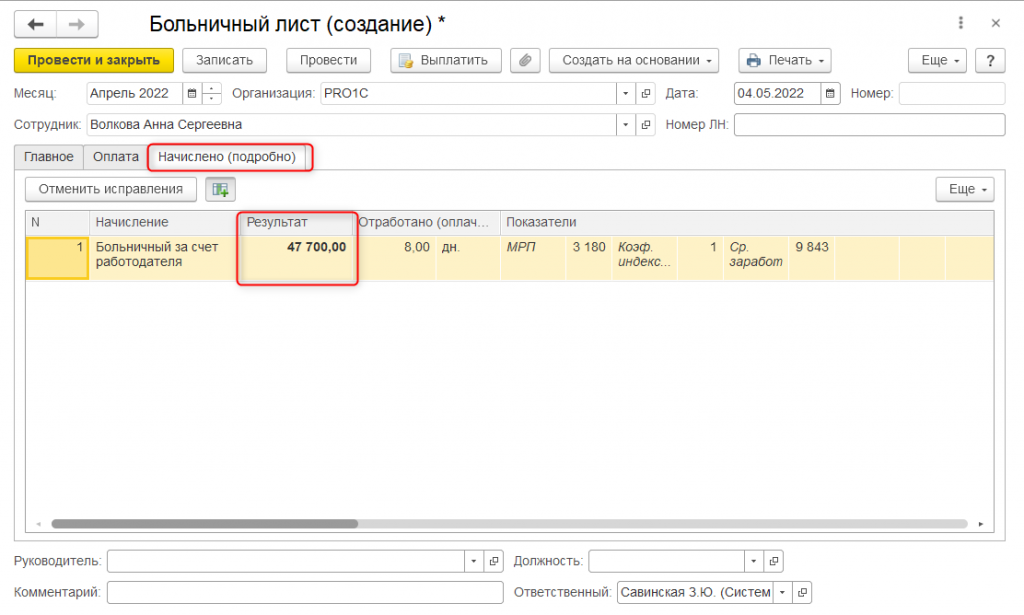The image size is (1024, 615).
Task: Open Сотрудник record via open-form icon
Action: (646, 125)
